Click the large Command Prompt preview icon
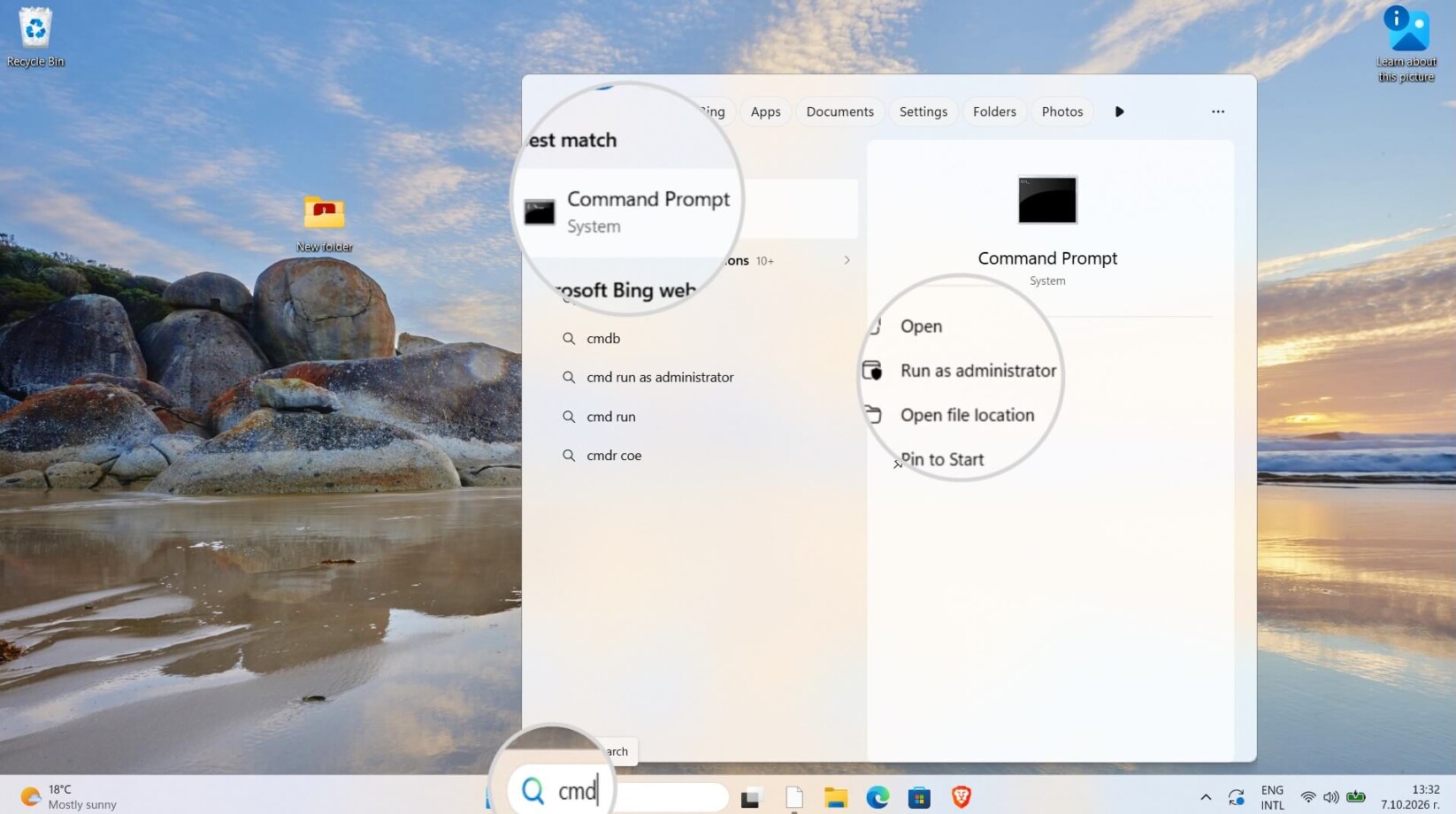 (x=1047, y=200)
